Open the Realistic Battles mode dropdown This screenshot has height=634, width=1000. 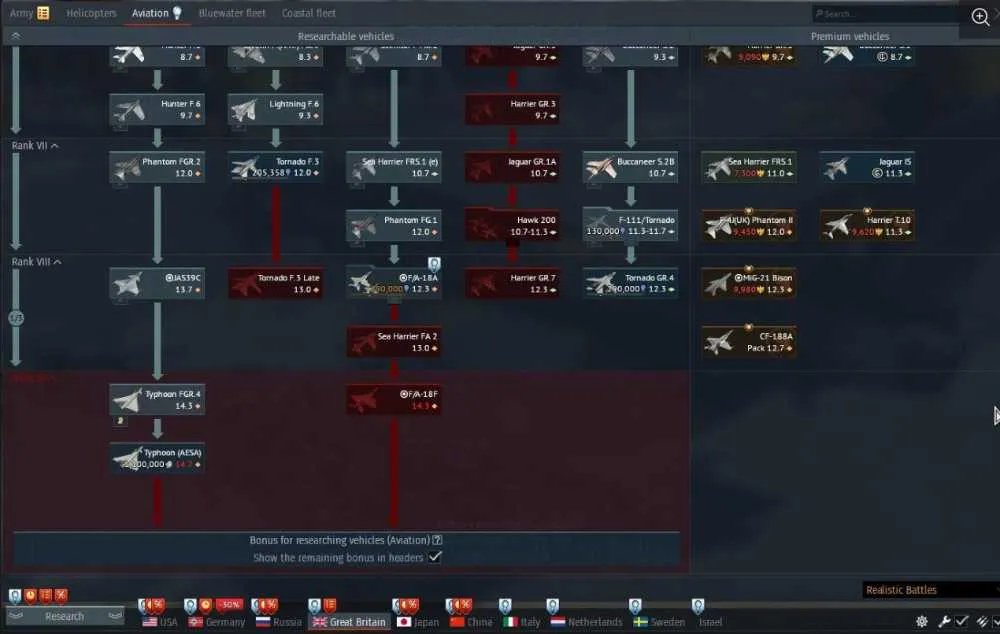[x=931, y=590]
